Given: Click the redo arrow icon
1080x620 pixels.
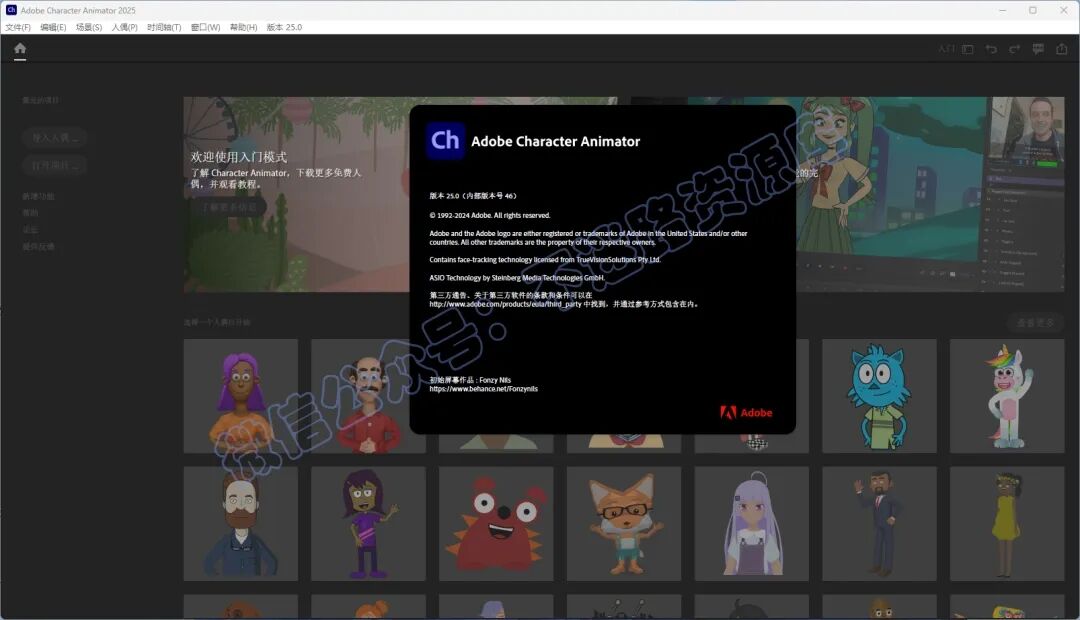Looking at the screenshot, I should pos(1015,49).
